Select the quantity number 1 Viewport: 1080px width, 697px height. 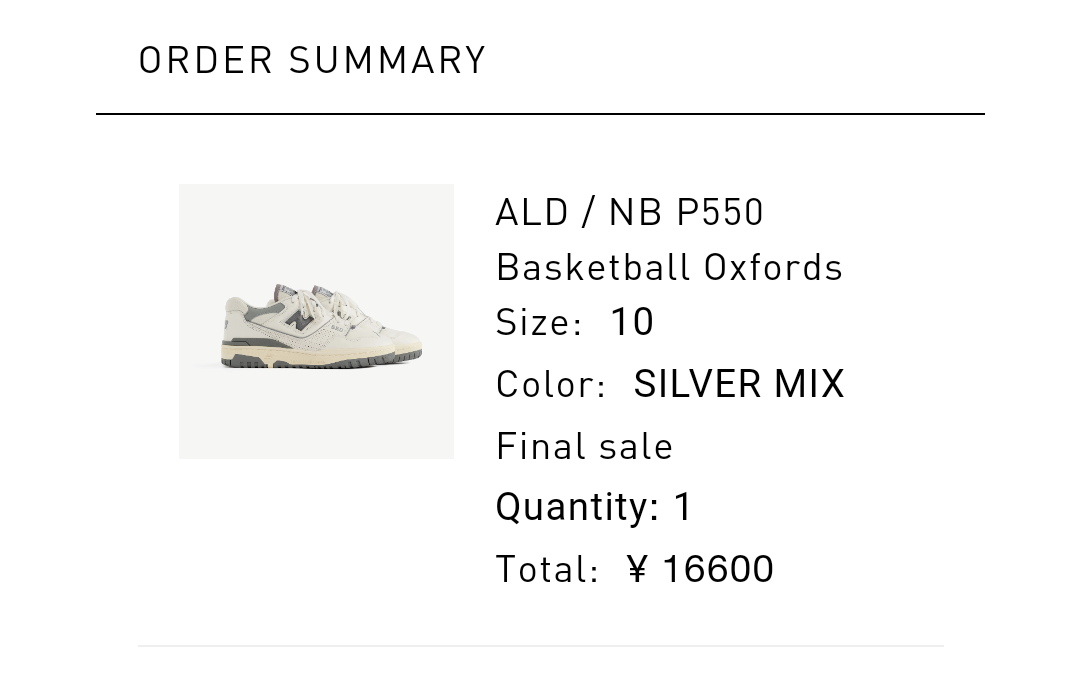pos(683,507)
